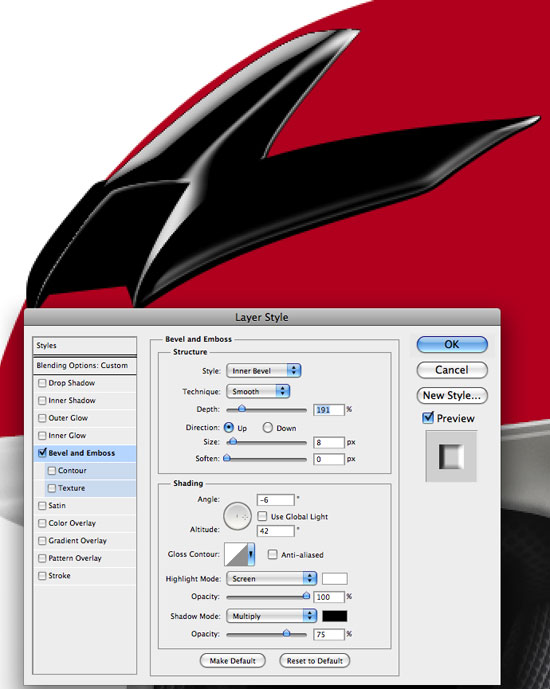
Task: Click the layer style preview thumbnail
Action: [451, 456]
